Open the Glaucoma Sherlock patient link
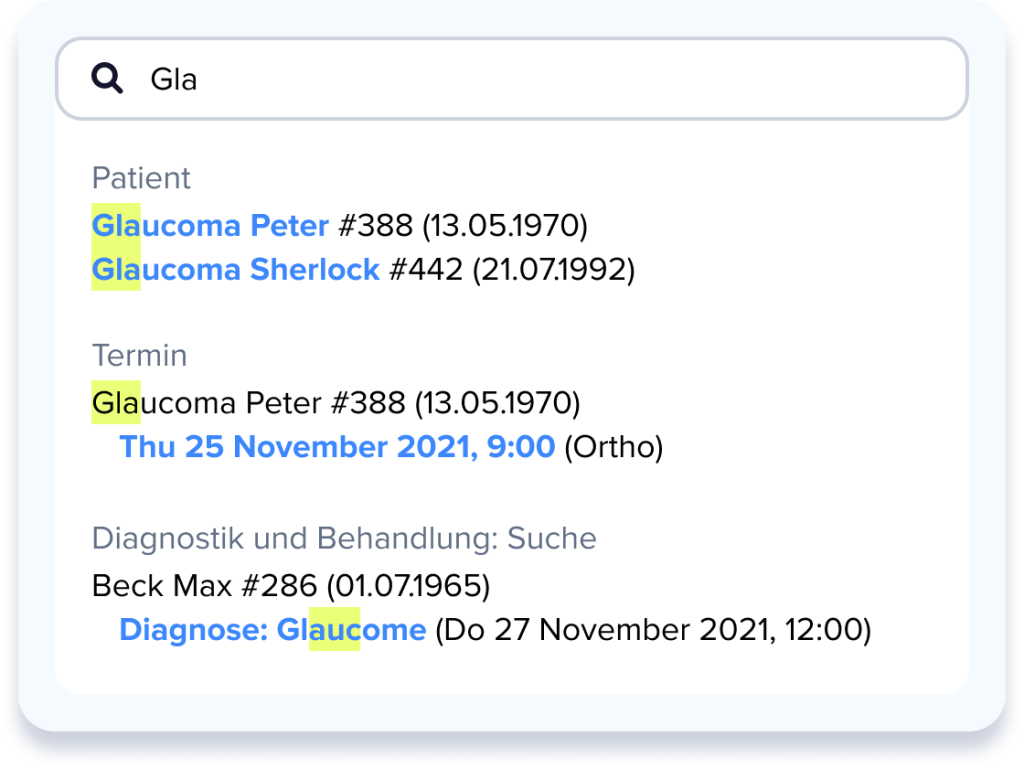Viewport: 1024px width, 768px height. click(x=235, y=270)
